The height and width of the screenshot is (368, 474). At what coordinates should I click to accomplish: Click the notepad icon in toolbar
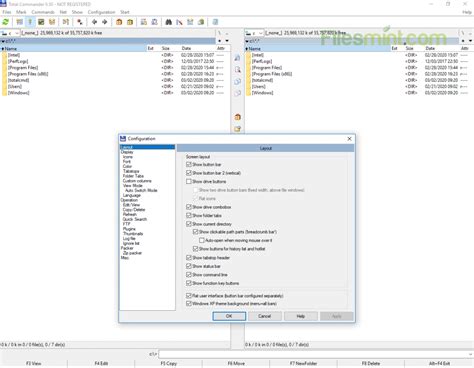point(215,22)
